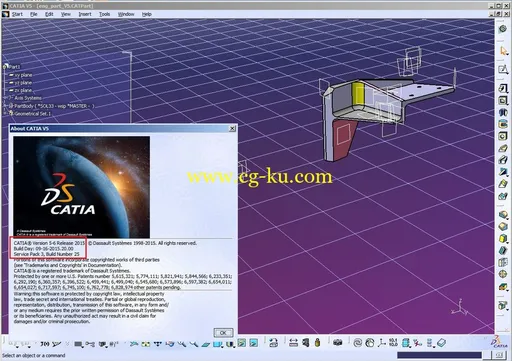
Task: Click the CATIA logo icon at bottom right
Action: [x=499, y=342]
